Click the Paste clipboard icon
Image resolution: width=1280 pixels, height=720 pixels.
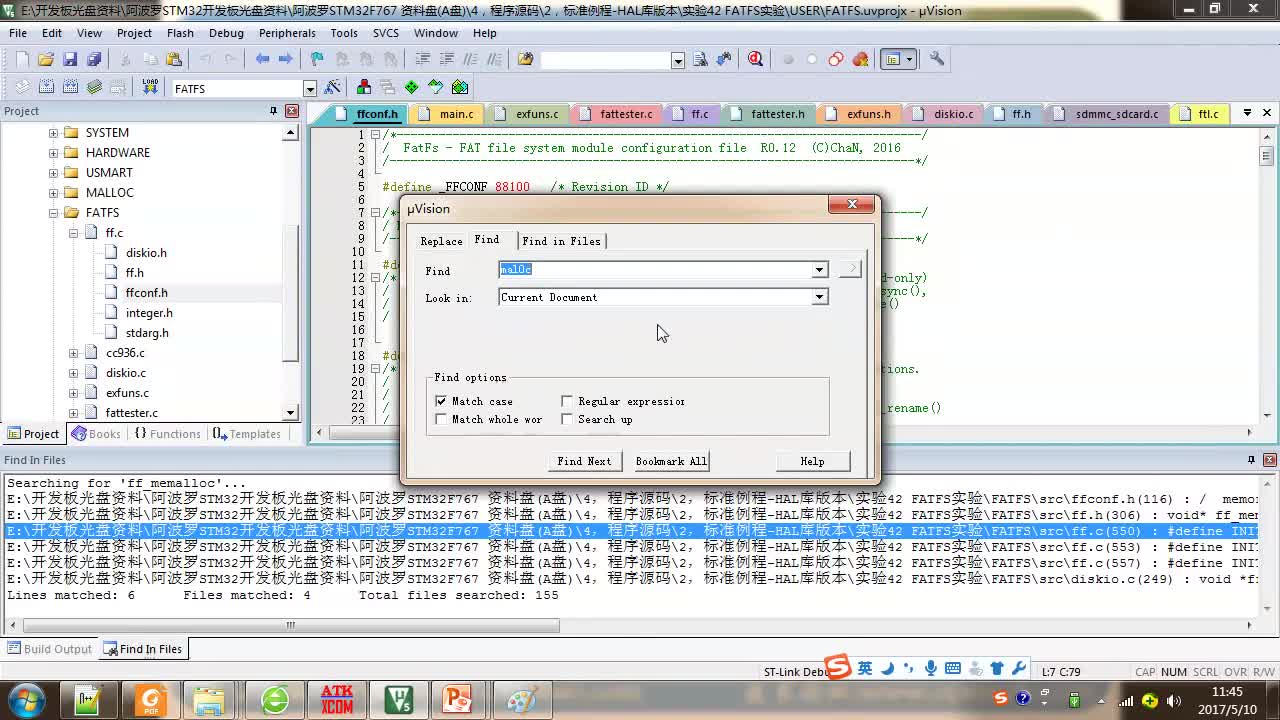point(174,59)
